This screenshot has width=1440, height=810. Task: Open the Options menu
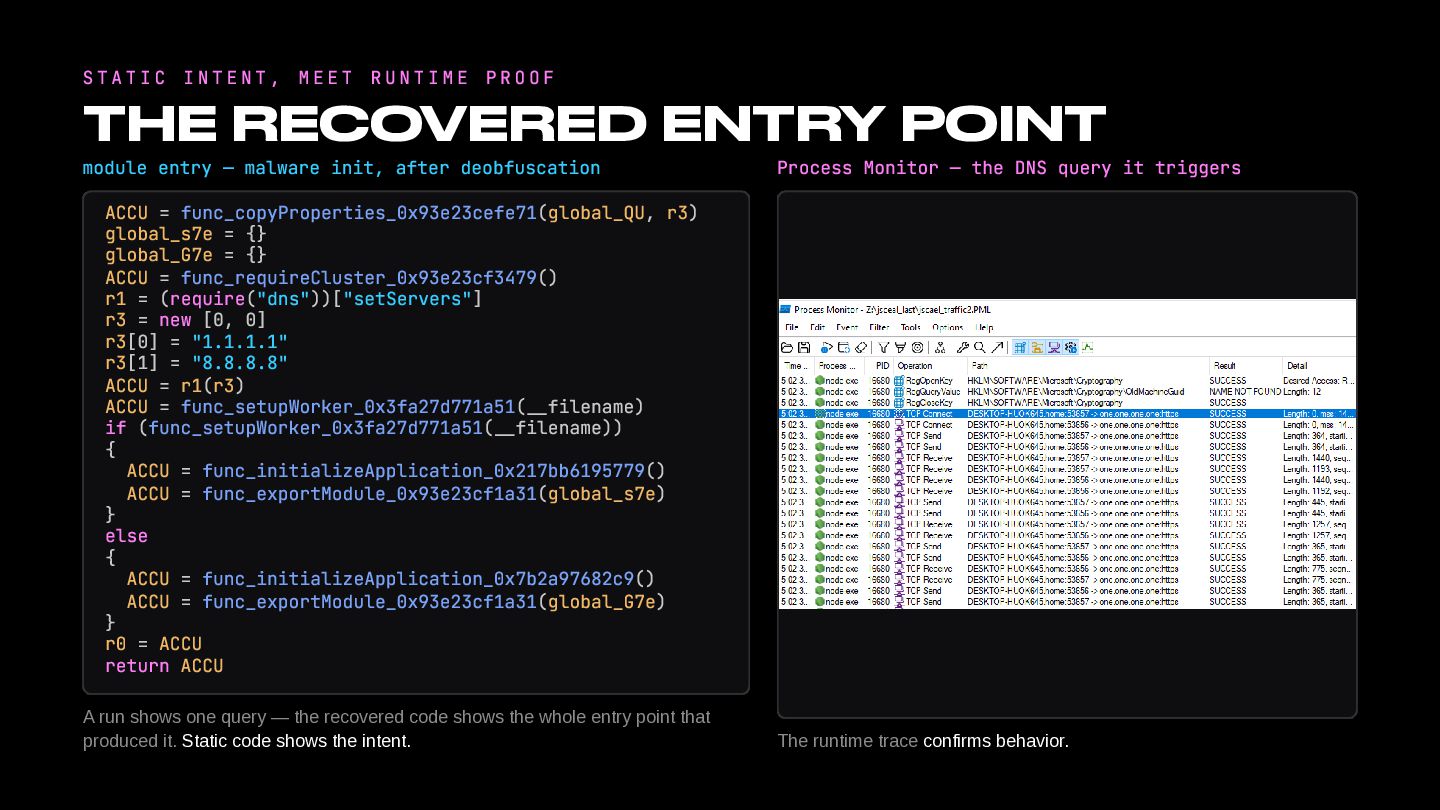(948, 327)
